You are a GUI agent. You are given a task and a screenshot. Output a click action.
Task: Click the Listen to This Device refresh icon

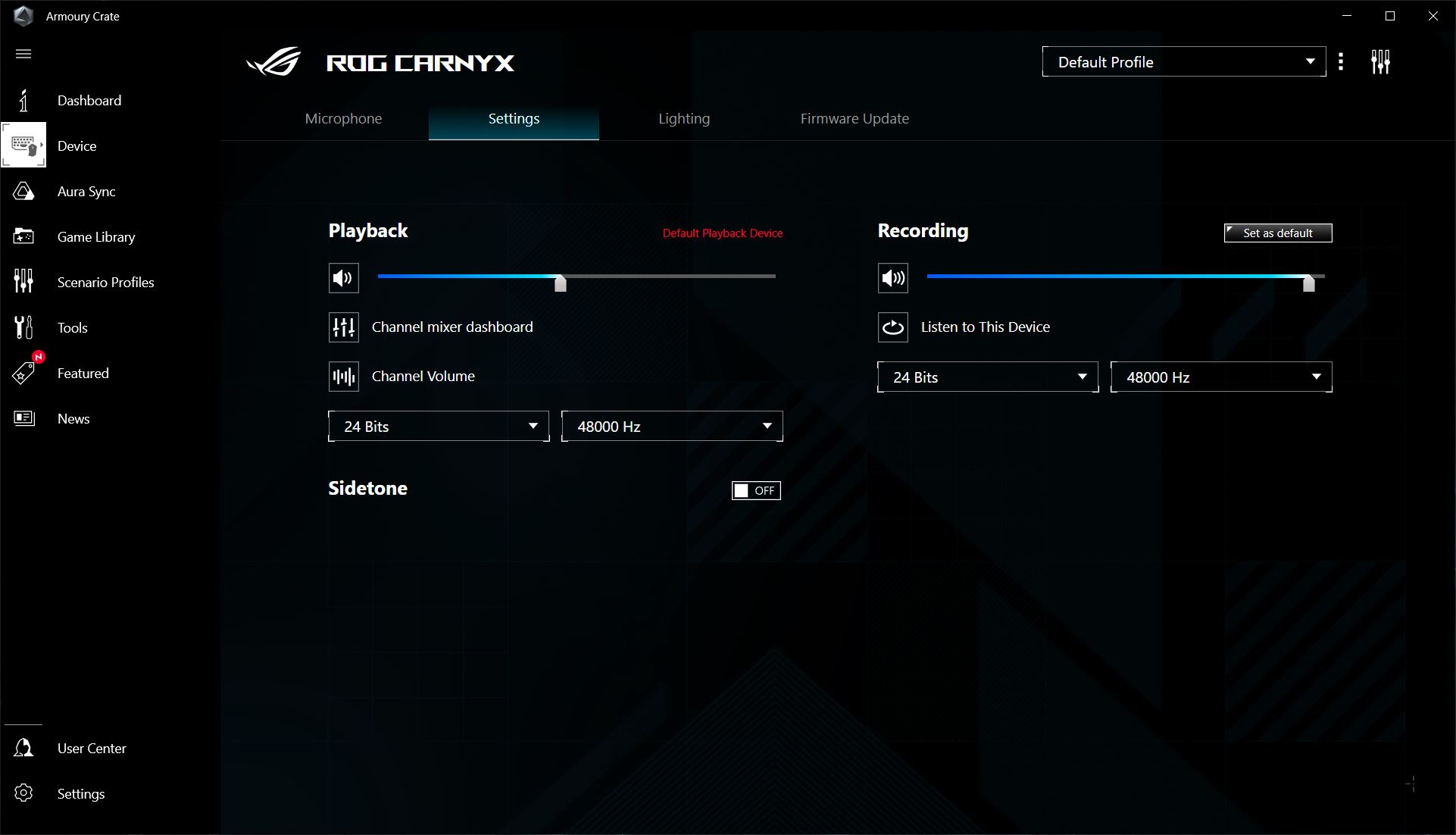892,327
